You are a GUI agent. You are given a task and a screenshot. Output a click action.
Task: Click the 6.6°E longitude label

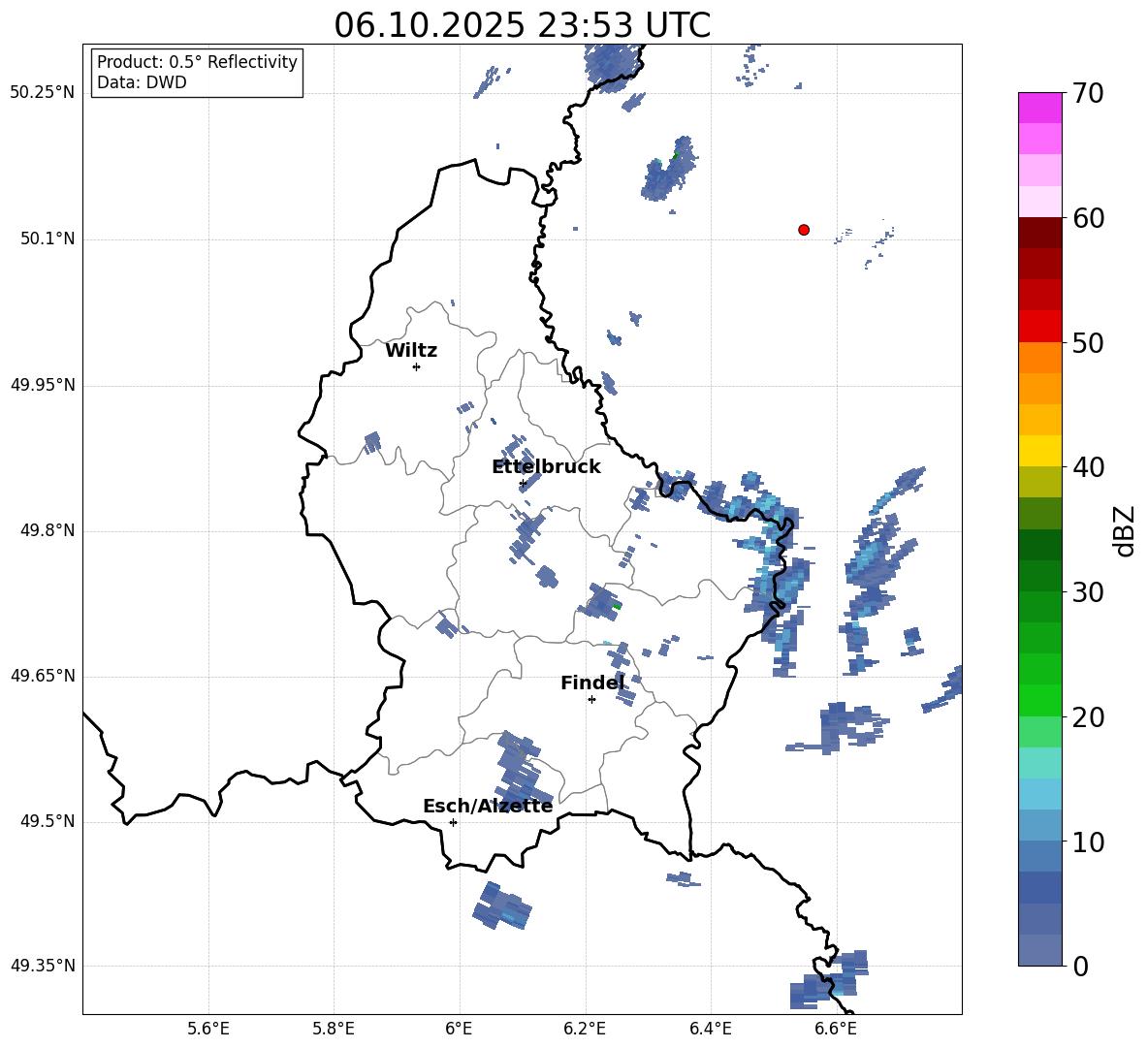coord(836,1029)
